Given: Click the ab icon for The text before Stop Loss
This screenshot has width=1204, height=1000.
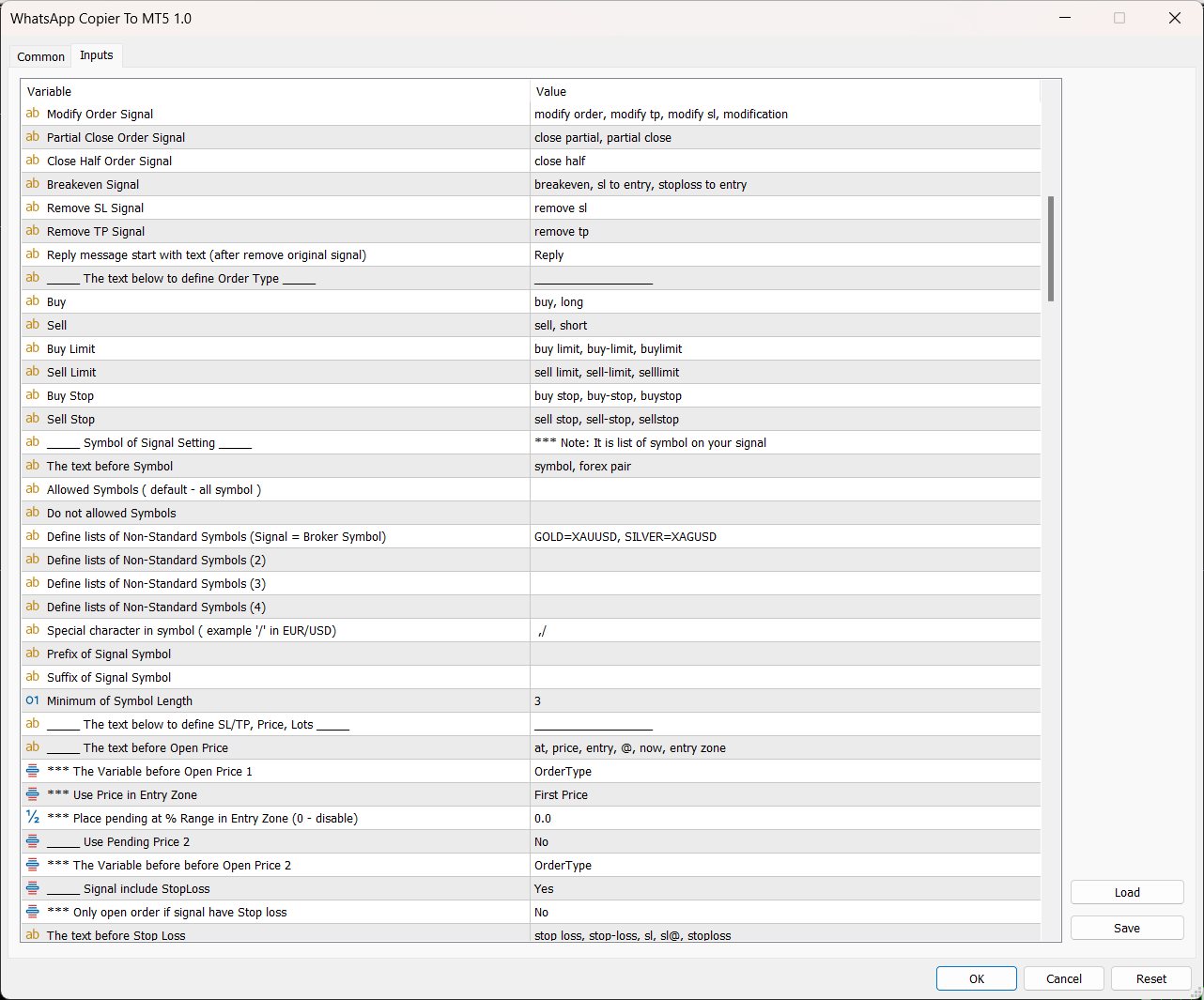Looking at the screenshot, I should tap(33, 935).
